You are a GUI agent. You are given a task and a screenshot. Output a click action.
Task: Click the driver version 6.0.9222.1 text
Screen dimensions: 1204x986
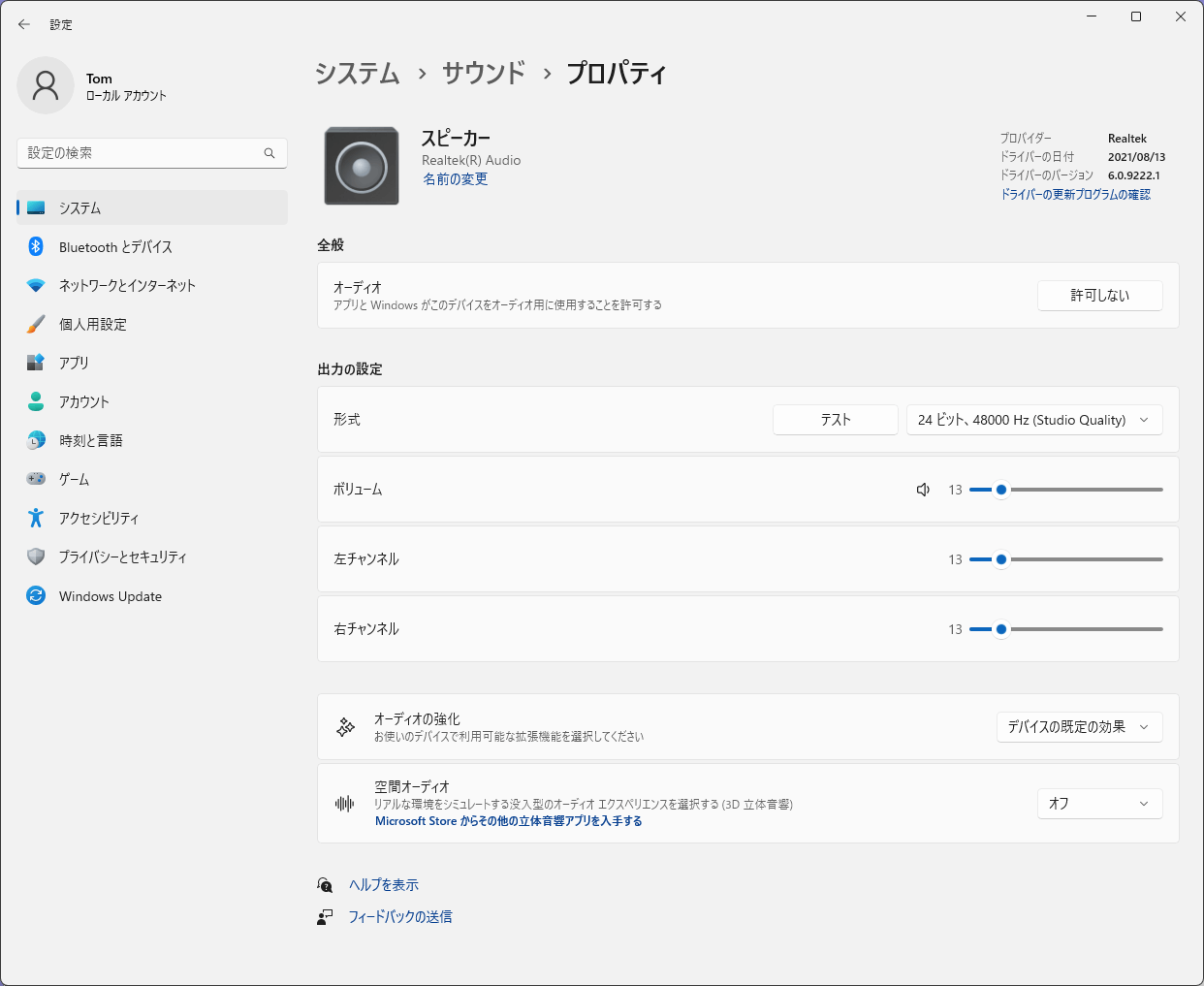pyautogui.click(x=1134, y=175)
